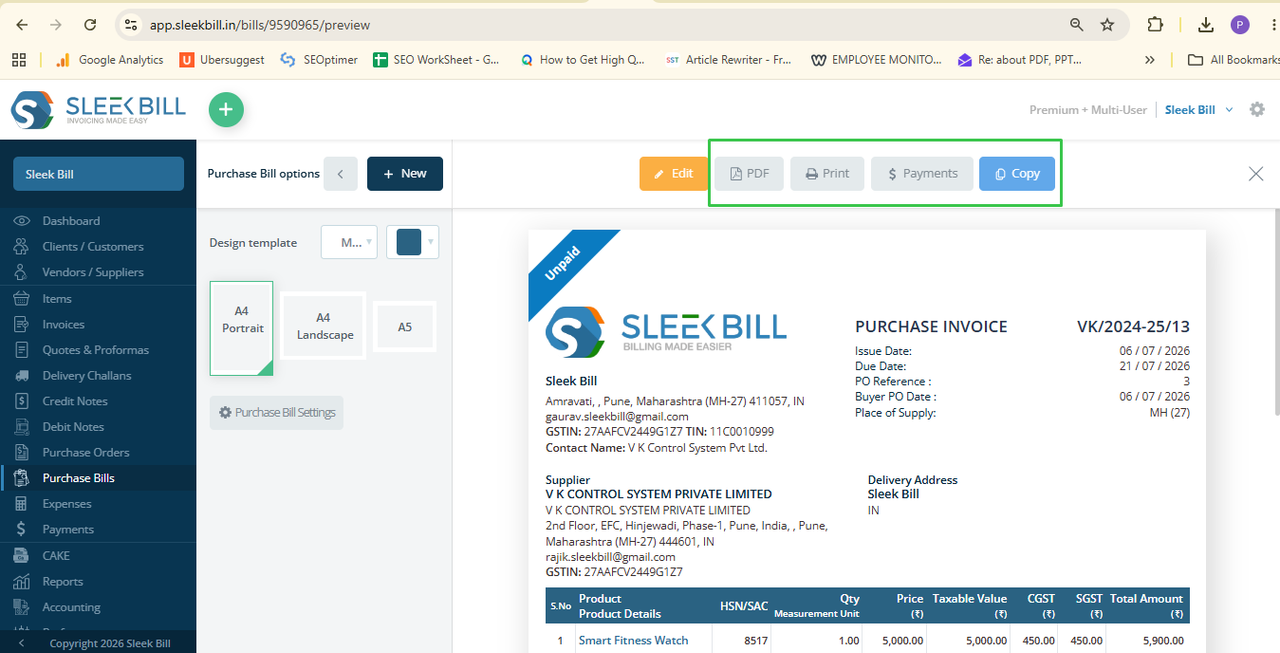Show more bookmarks with double chevron

point(1150,60)
